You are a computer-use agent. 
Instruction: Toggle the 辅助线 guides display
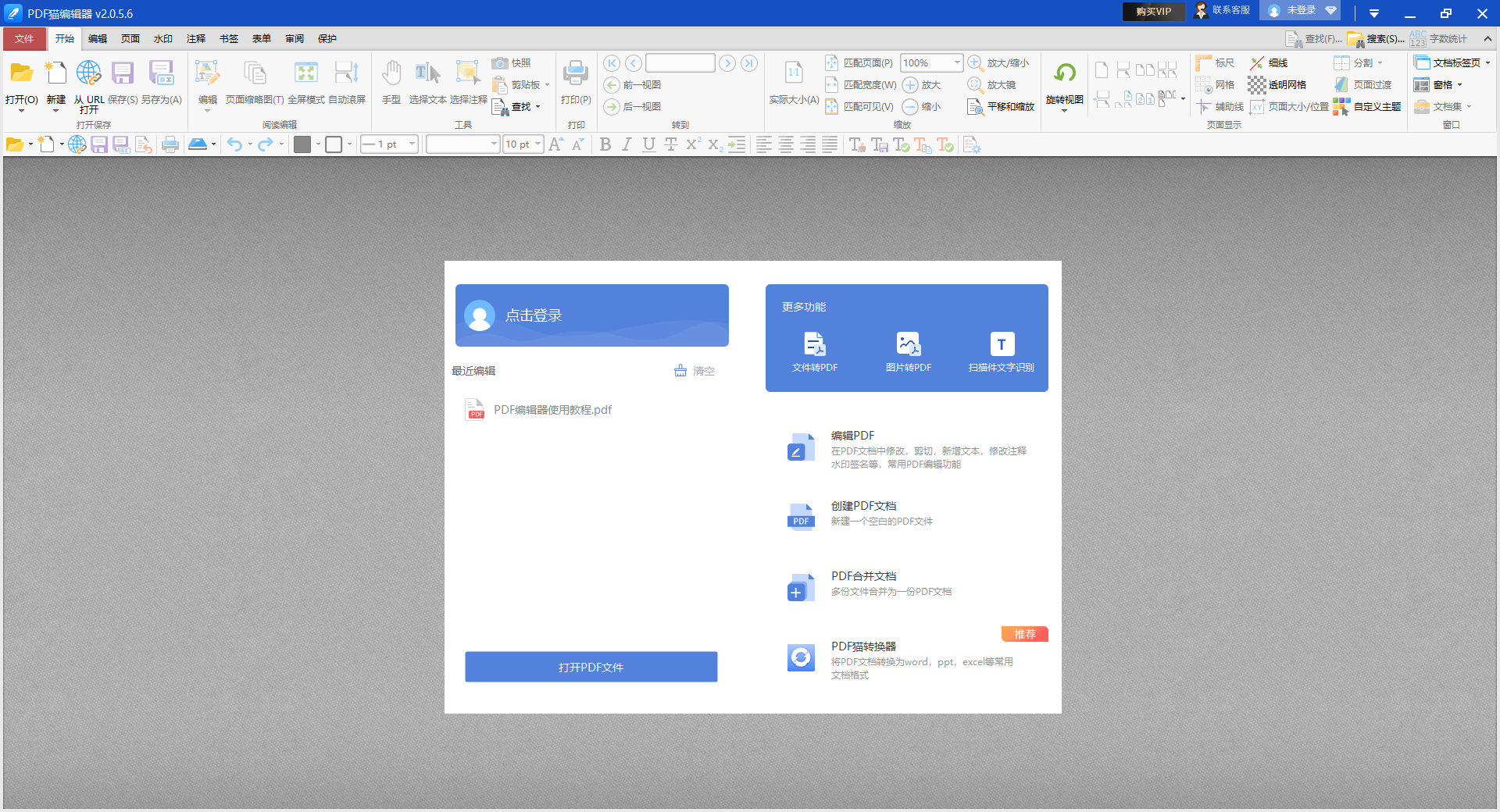1220,106
